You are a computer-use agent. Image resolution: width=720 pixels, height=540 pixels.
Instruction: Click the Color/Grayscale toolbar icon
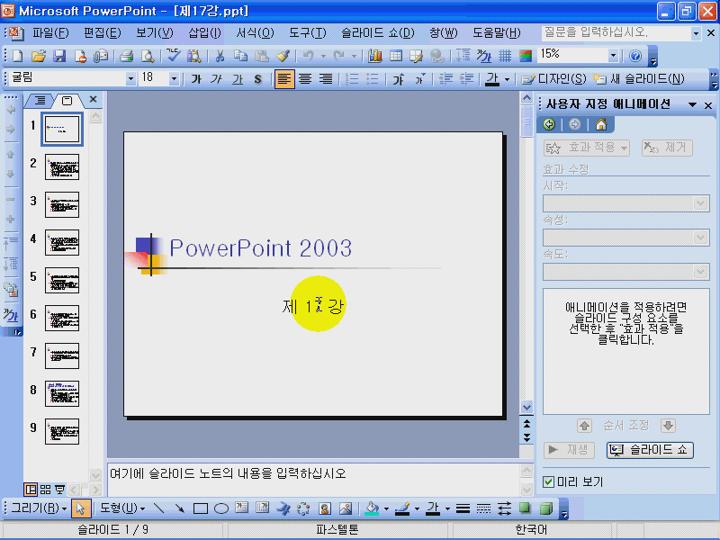[x=525, y=56]
